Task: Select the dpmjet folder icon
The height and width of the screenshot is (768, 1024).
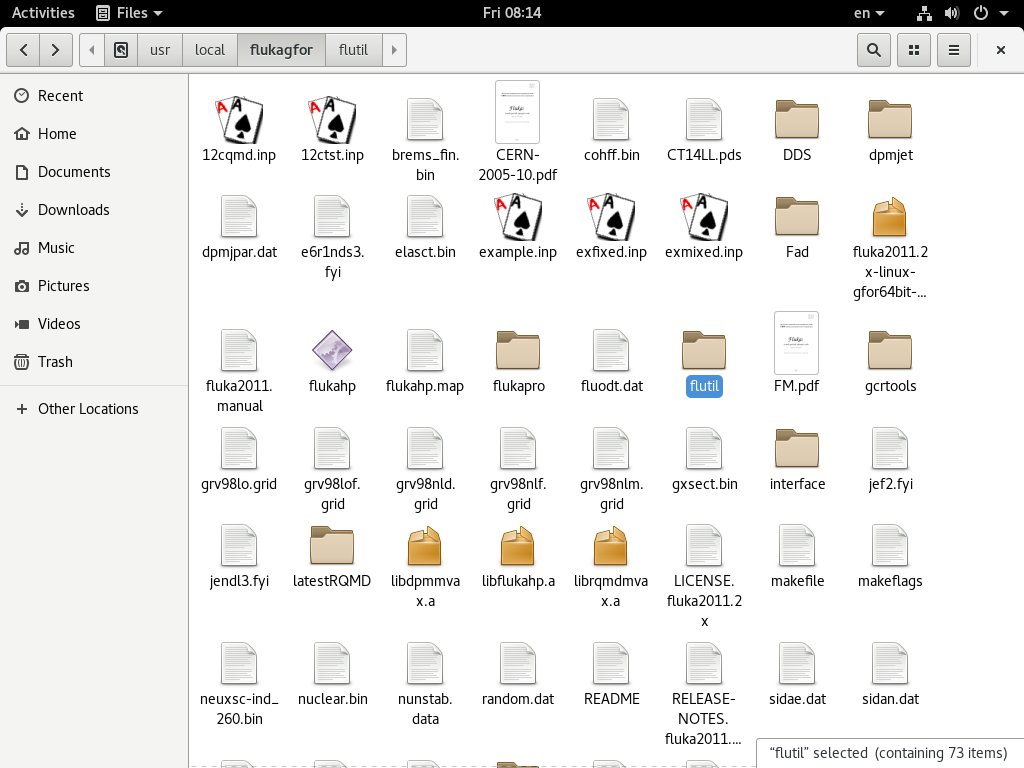Action: 890,120
